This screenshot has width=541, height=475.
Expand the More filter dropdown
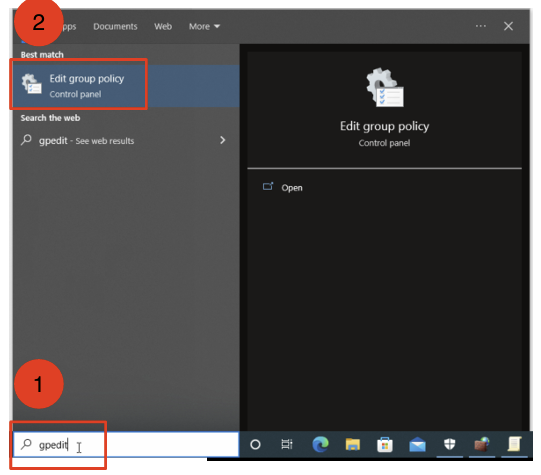(204, 27)
